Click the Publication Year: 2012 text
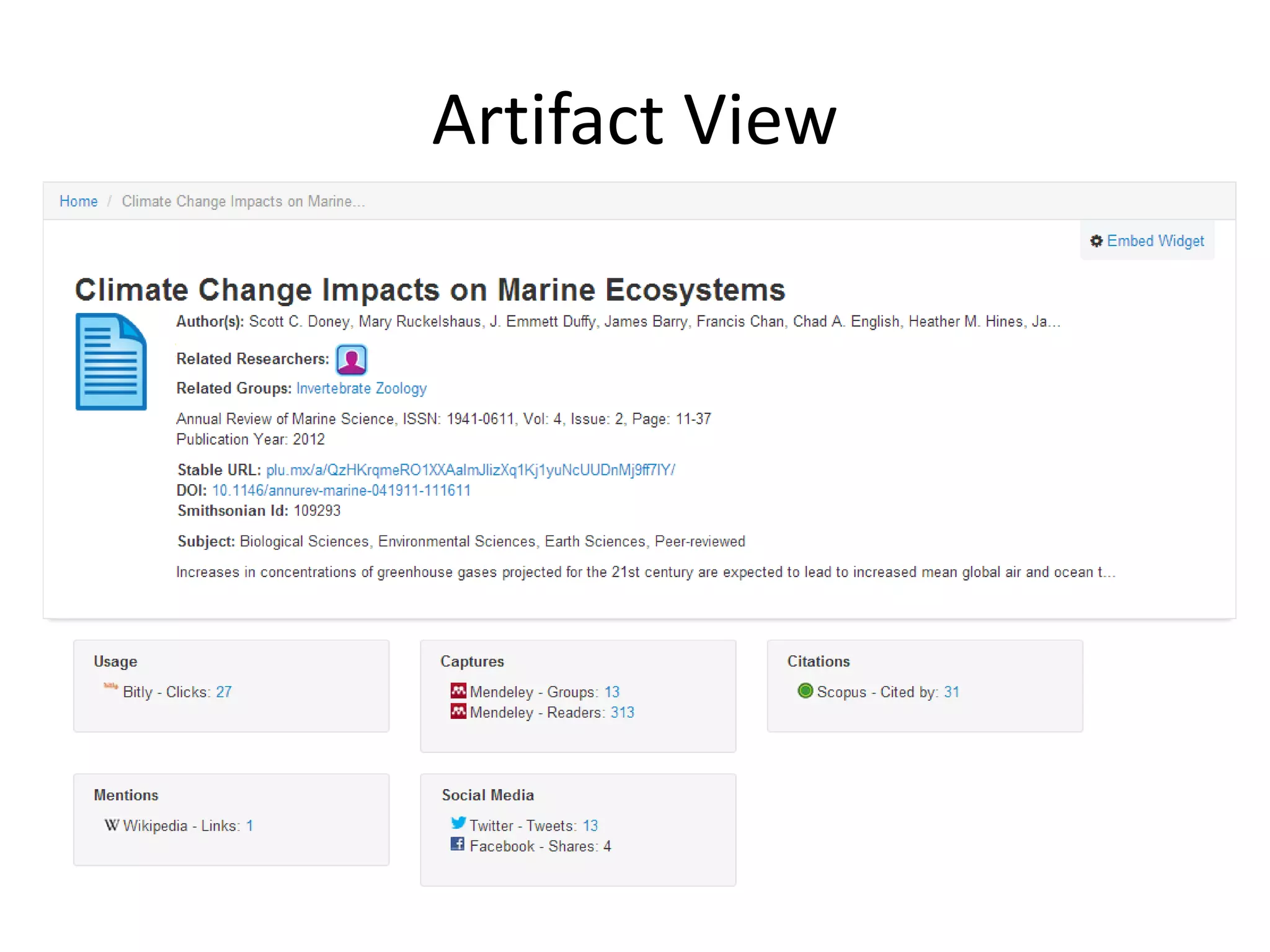Screen dimensions: 1270x952 point(251,439)
